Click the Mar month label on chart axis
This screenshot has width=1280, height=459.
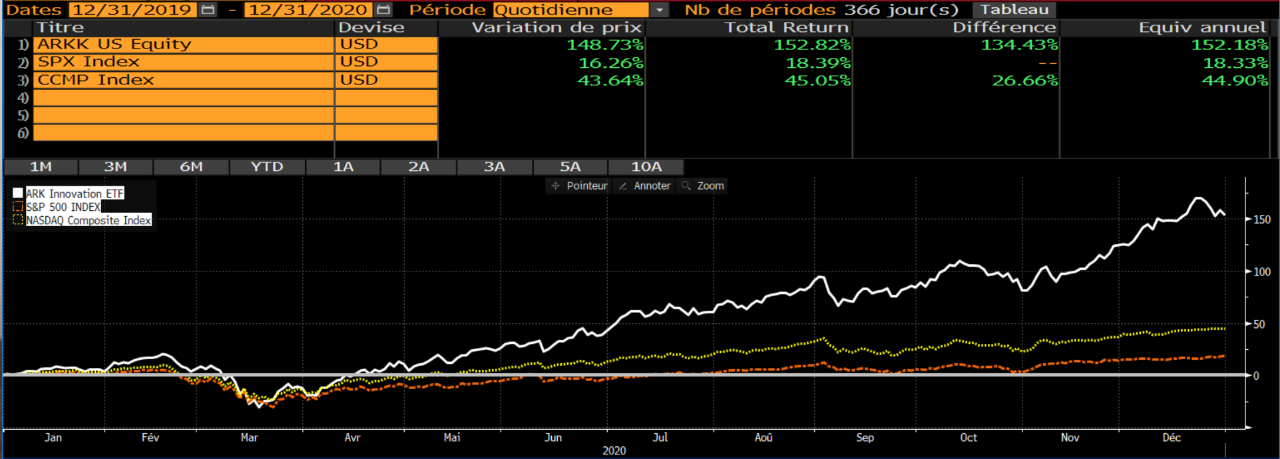click(x=249, y=438)
